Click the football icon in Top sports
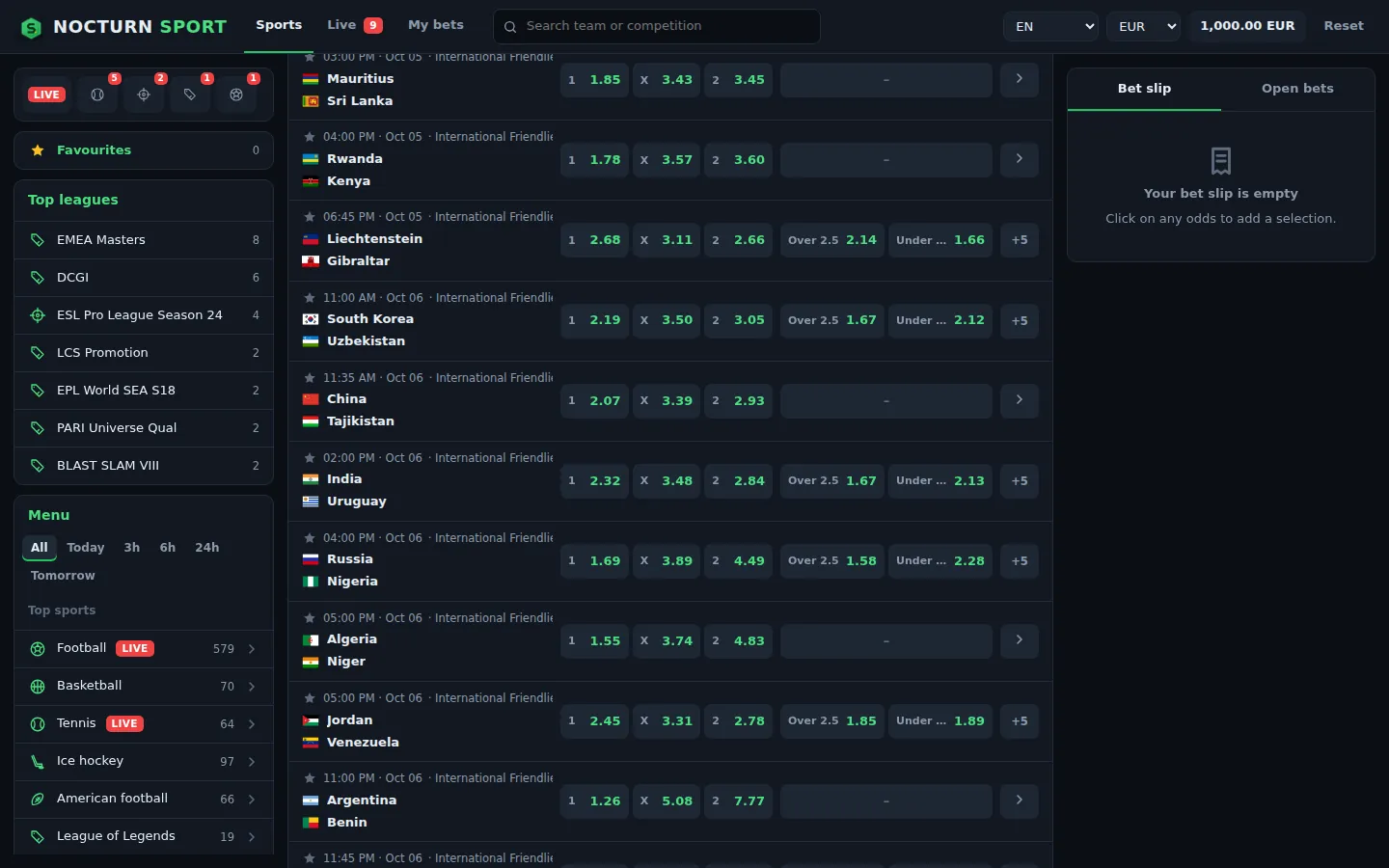 tap(38, 649)
